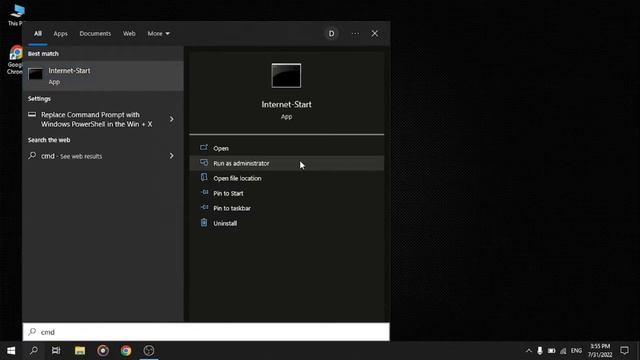
Task: Select the Internet-Start best match result
Action: (103, 76)
